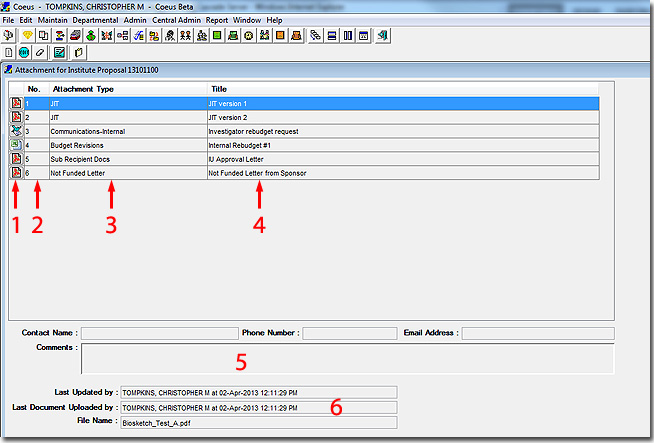Open PDF icon for JIT version 2
This screenshot has width=654, height=443.
click(x=16, y=117)
